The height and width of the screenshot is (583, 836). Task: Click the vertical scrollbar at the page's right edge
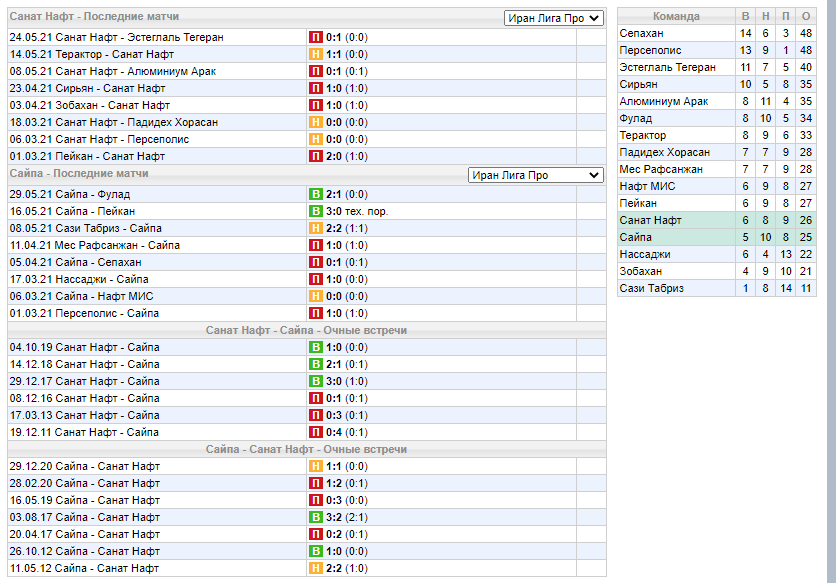[831, 291]
